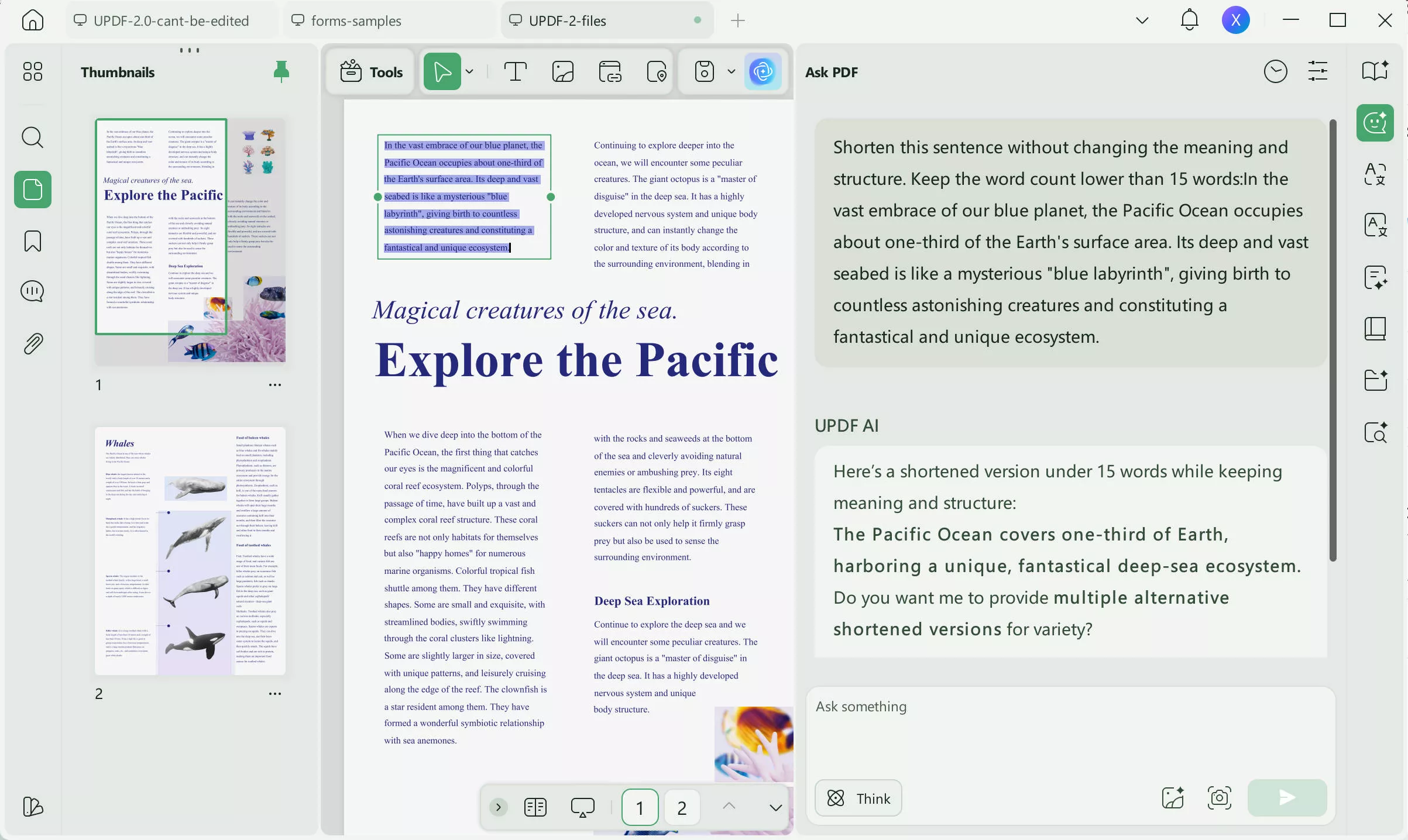Click the screenshot capture icon in chat
Viewport: 1408px width, 840px height.
tap(1220, 798)
